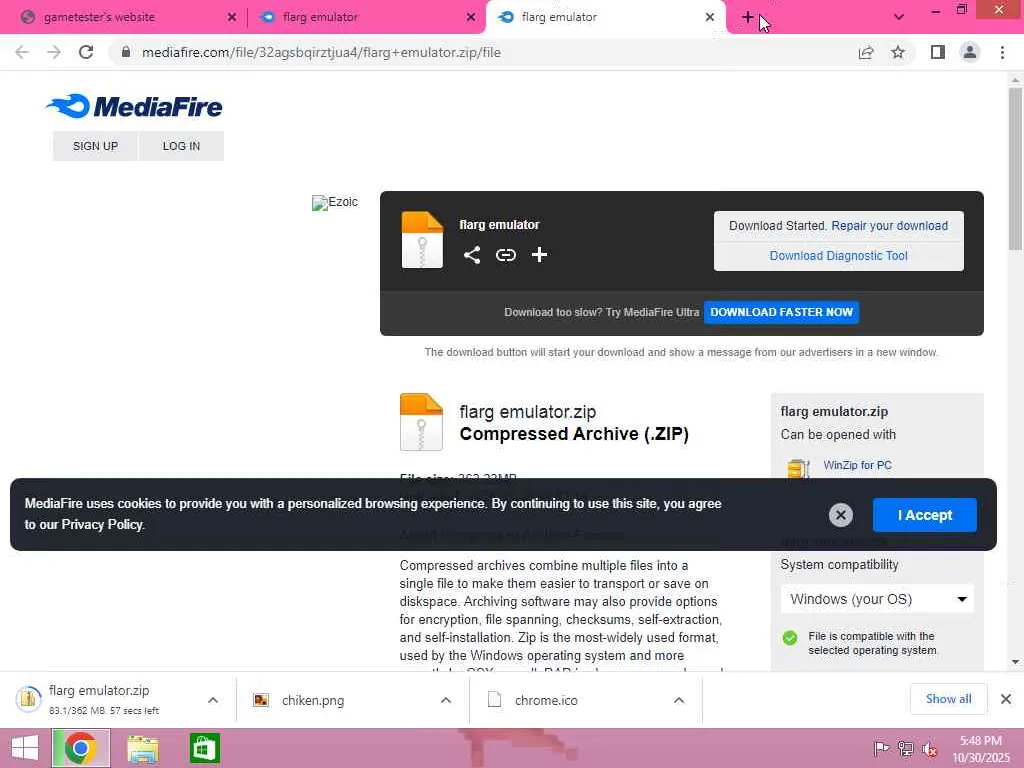Click the Chrome profile avatar icon

point(970,52)
